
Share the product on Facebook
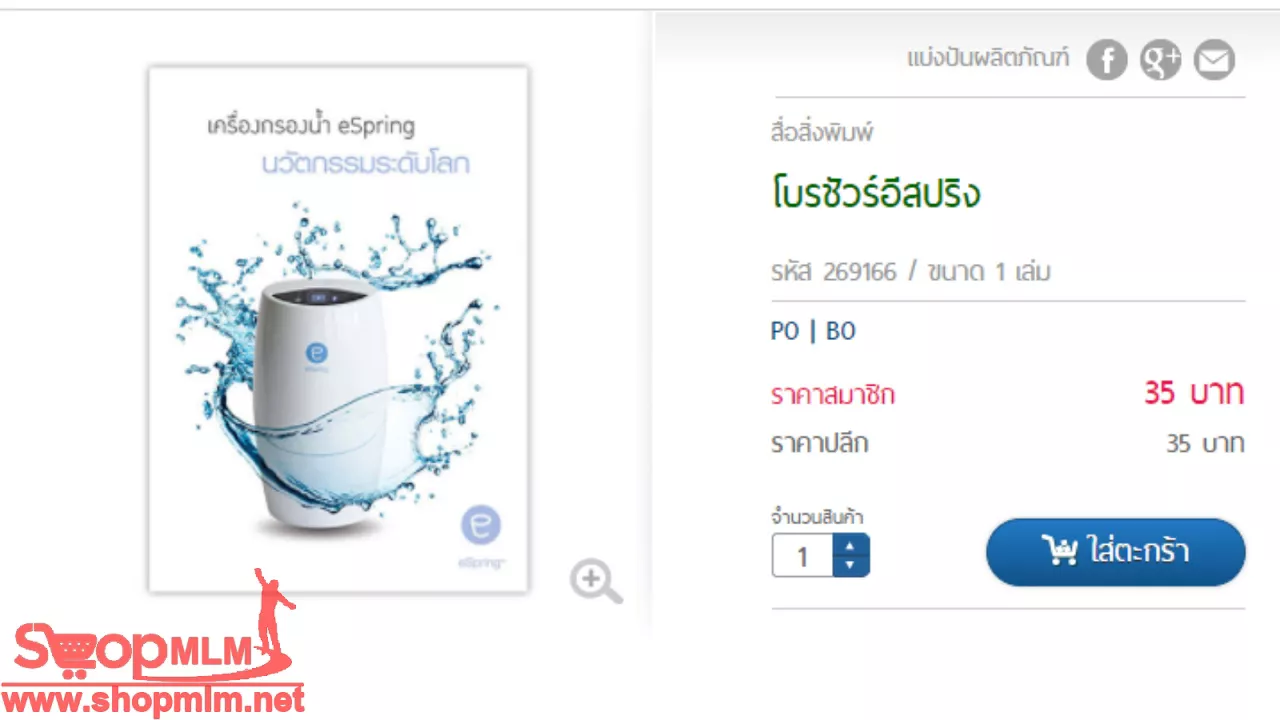click(1107, 60)
